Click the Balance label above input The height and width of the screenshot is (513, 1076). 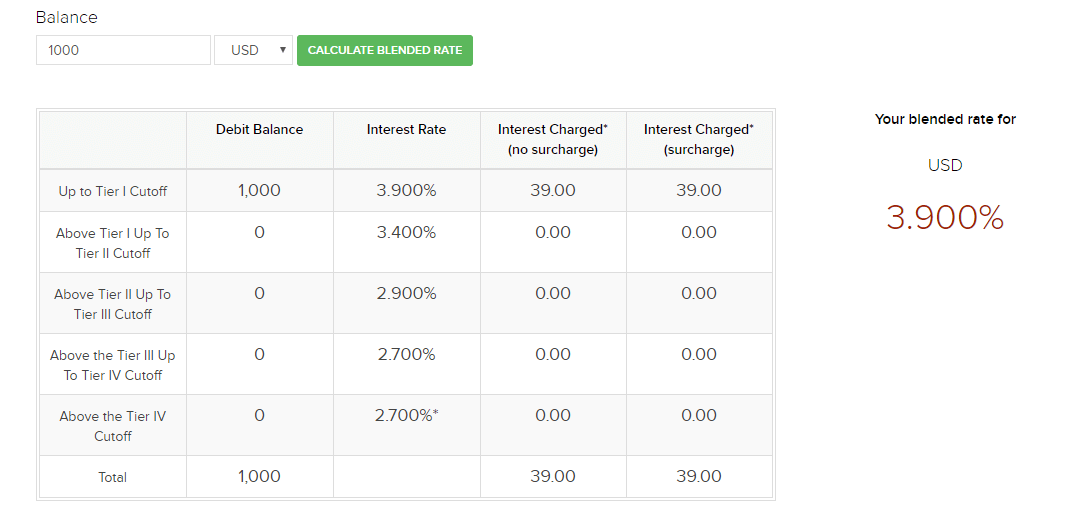67,18
